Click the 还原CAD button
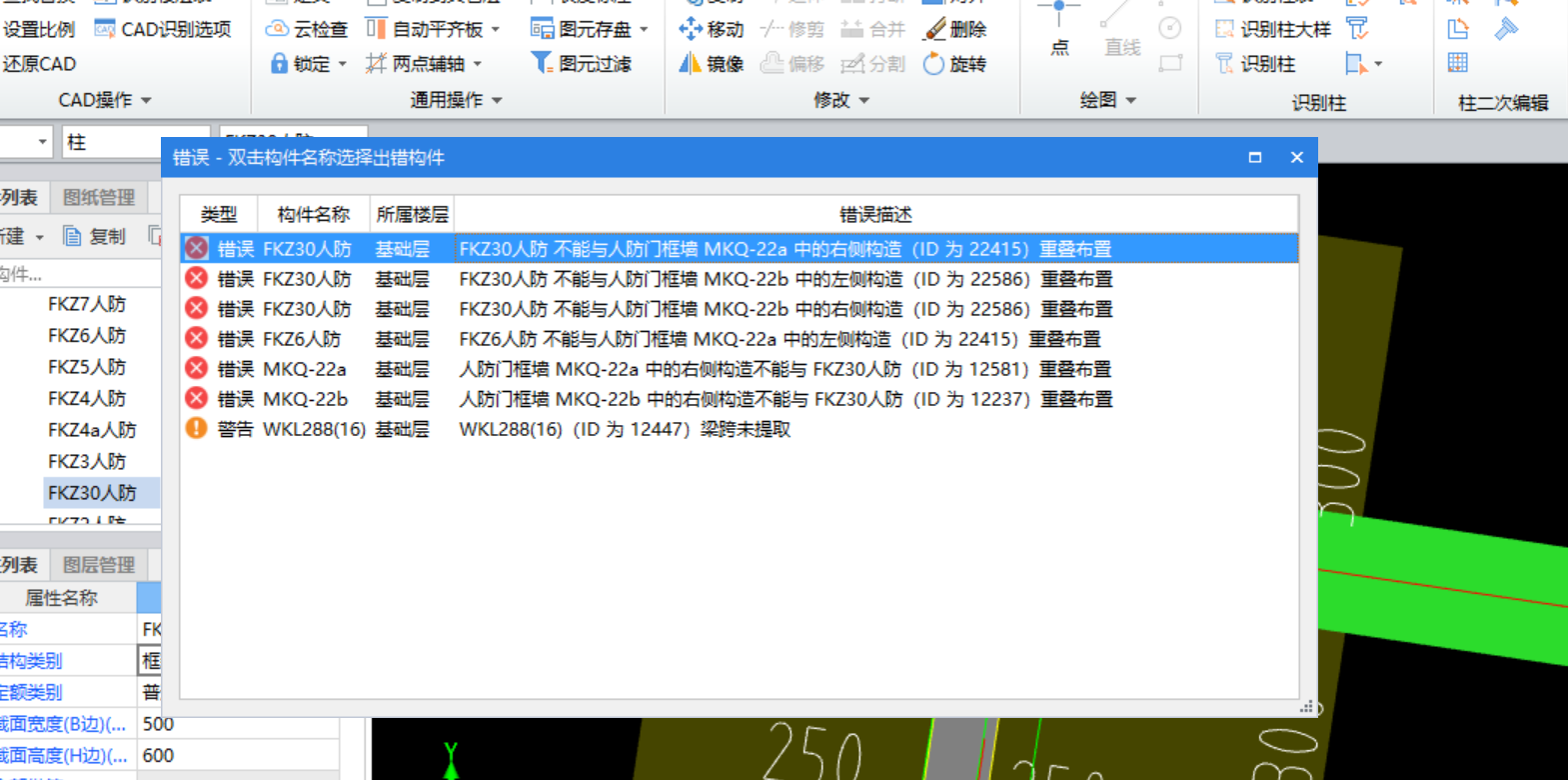Screen dimensions: 1568x780 tap(39, 64)
